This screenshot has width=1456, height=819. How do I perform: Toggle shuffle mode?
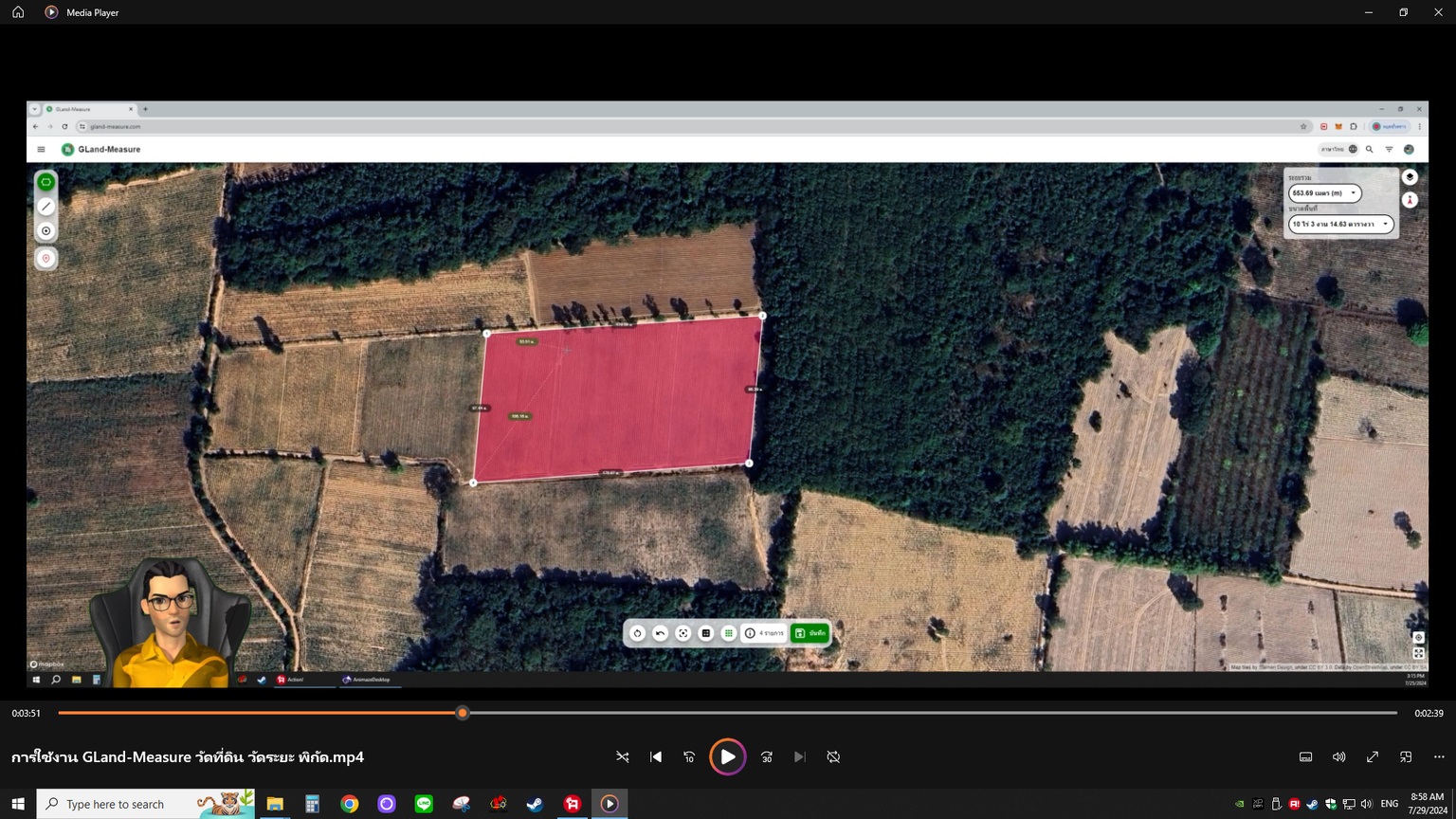(623, 756)
